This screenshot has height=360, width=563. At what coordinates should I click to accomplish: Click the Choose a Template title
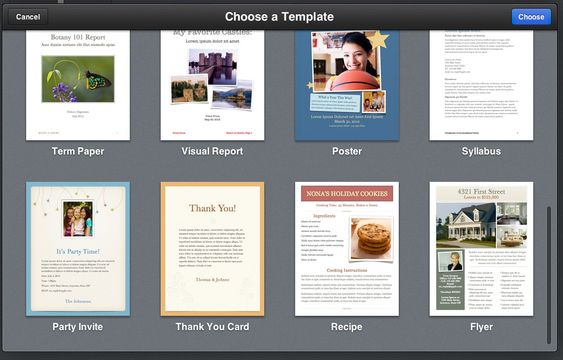point(279,17)
